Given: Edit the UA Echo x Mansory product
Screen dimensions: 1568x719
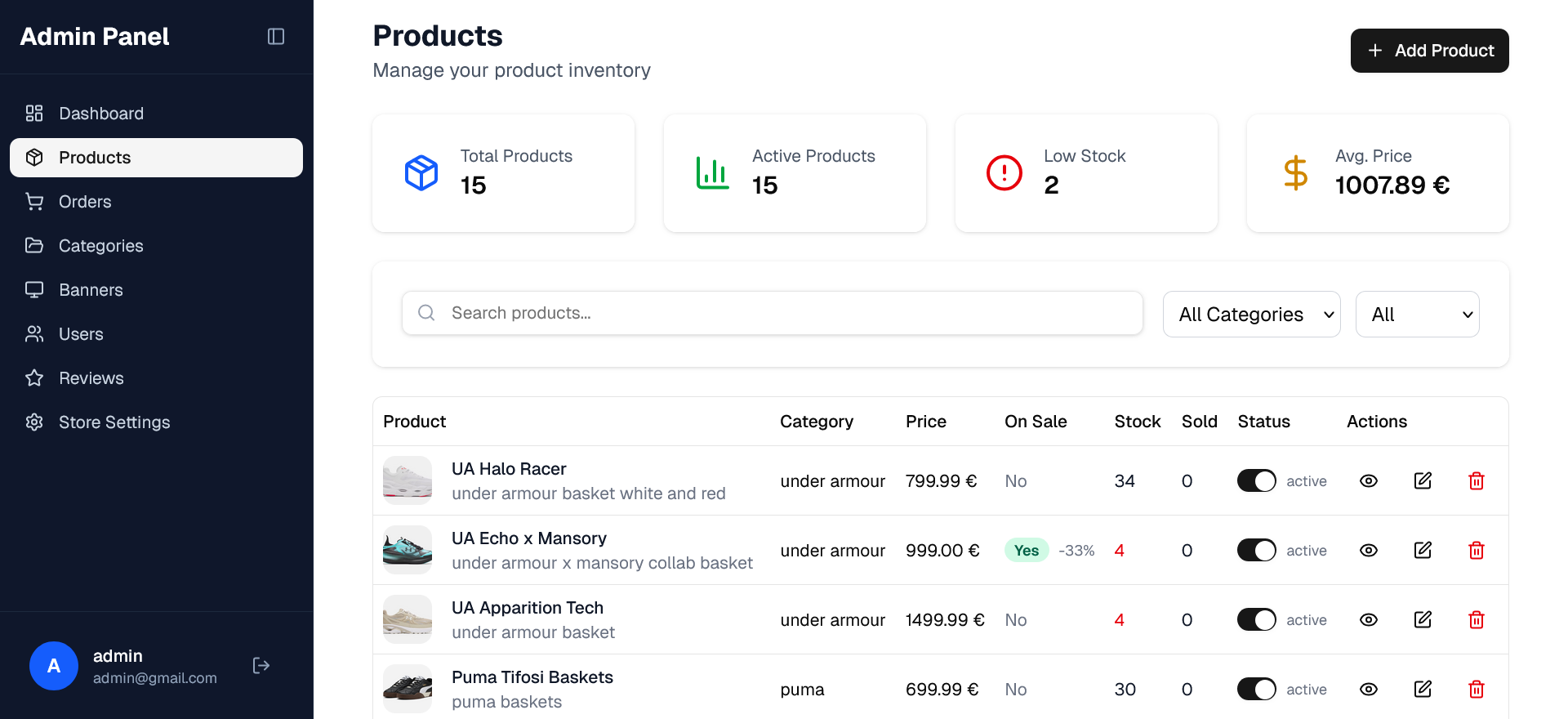Looking at the screenshot, I should pyautogui.click(x=1423, y=551).
